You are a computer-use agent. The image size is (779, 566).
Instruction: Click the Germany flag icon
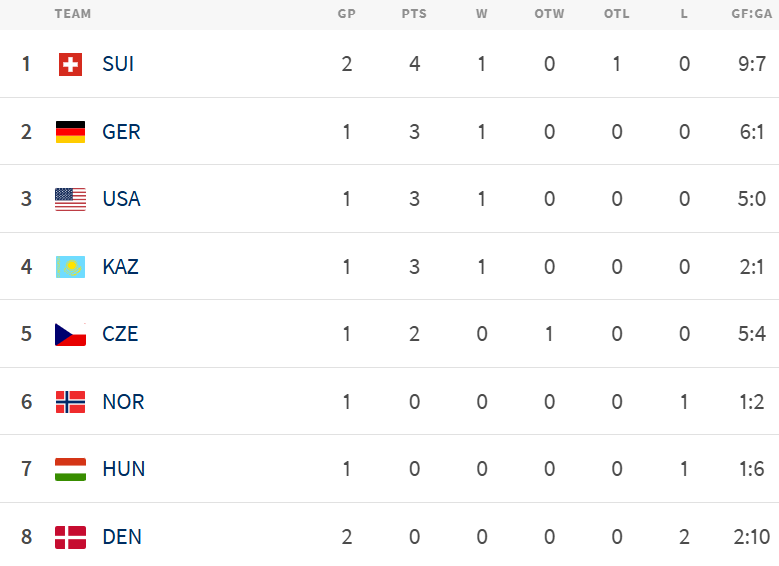(x=70, y=132)
